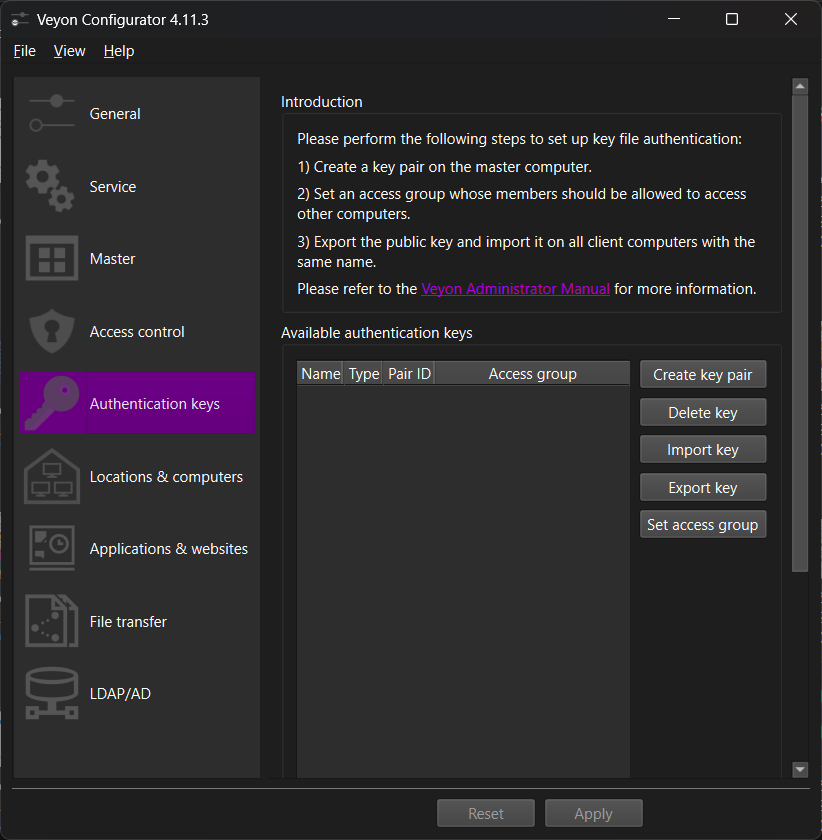Screen dimensions: 822x840
Task: Go to the LDAP/AD page label
Action: click(121, 694)
